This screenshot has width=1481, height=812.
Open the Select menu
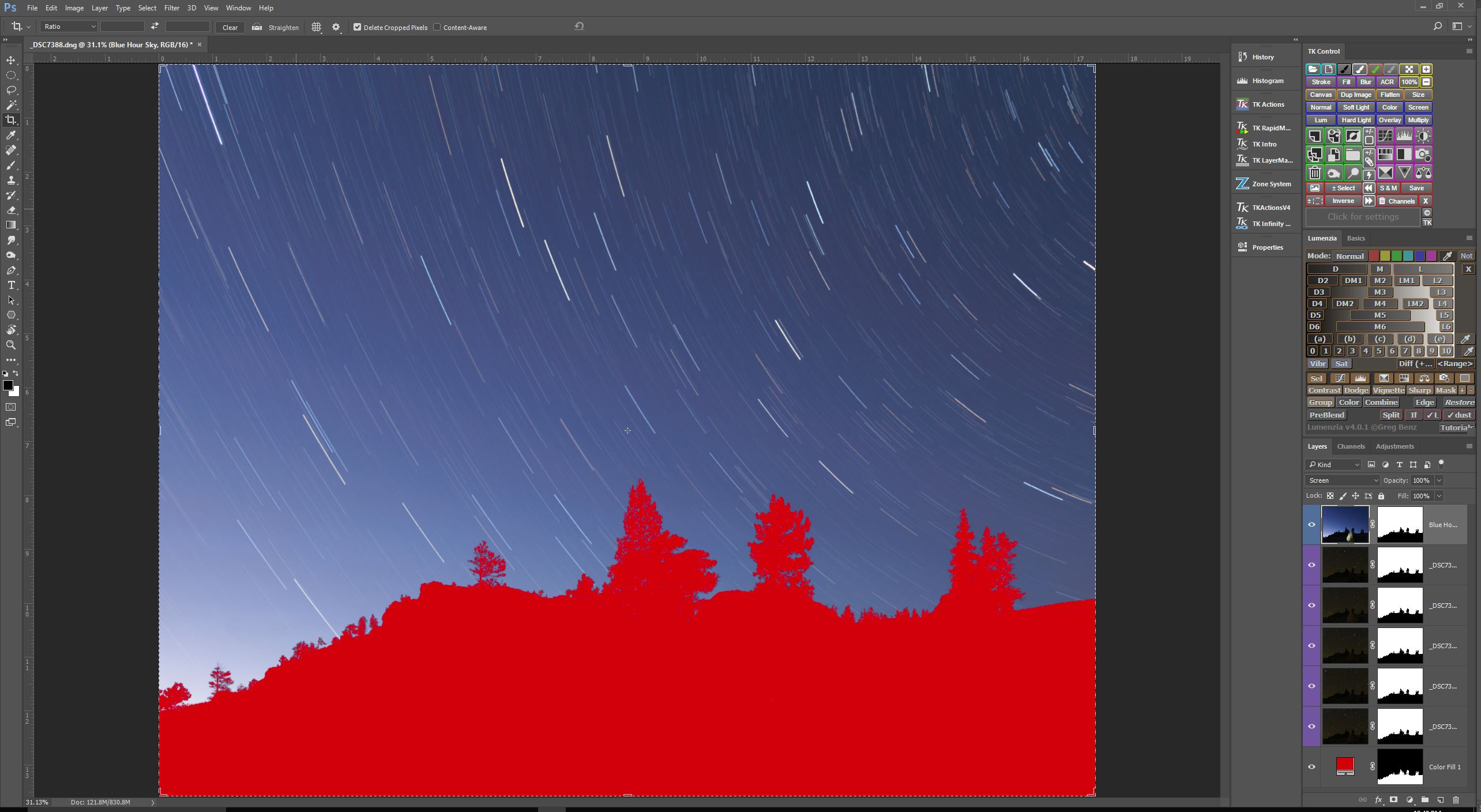[x=147, y=8]
